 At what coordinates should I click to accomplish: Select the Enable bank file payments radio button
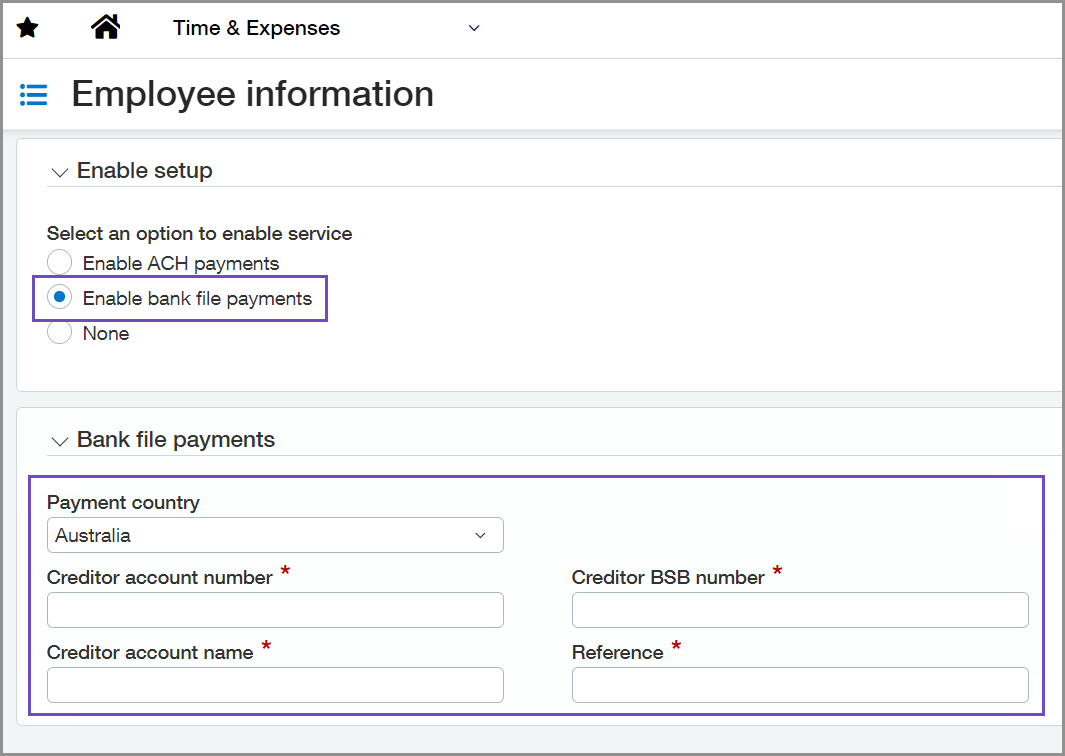click(x=60, y=298)
